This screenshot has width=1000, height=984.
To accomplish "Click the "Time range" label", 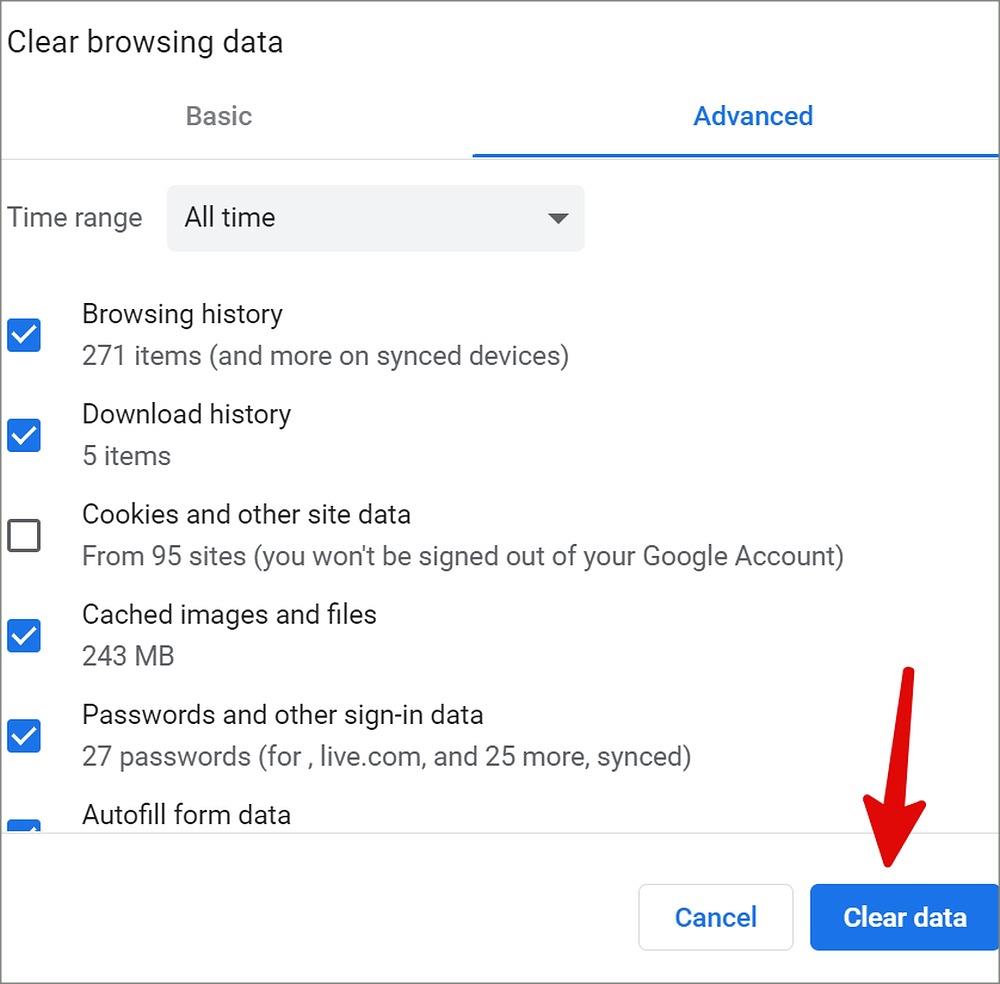I will point(75,218).
